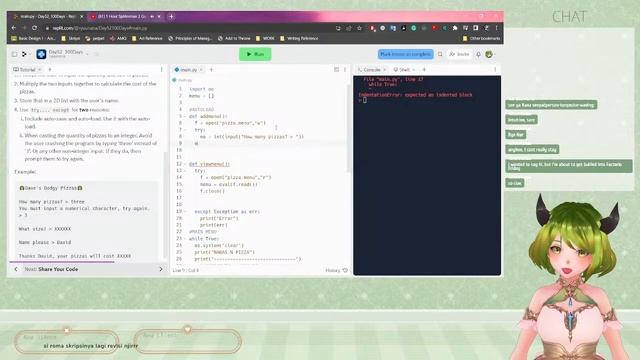Collapse the def addmenu fold arrow on line 5
Image resolution: width=640 pixels, height=360 pixels.
tap(185, 116)
